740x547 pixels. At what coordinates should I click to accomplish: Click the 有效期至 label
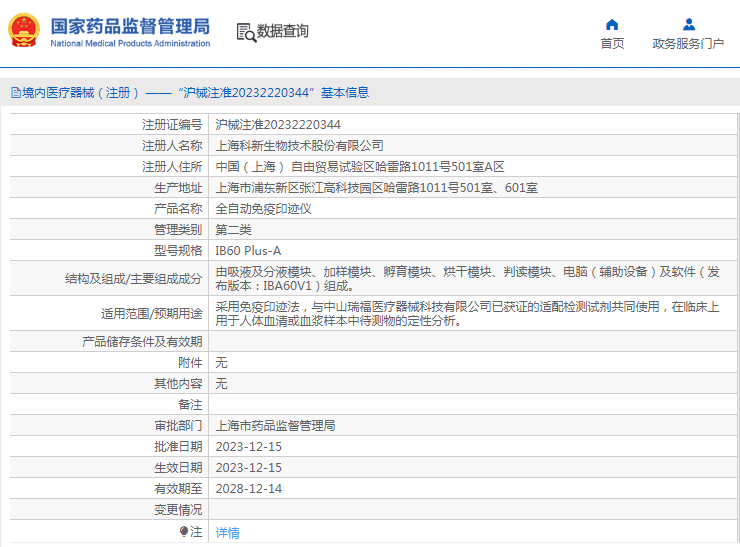[x=178, y=488]
